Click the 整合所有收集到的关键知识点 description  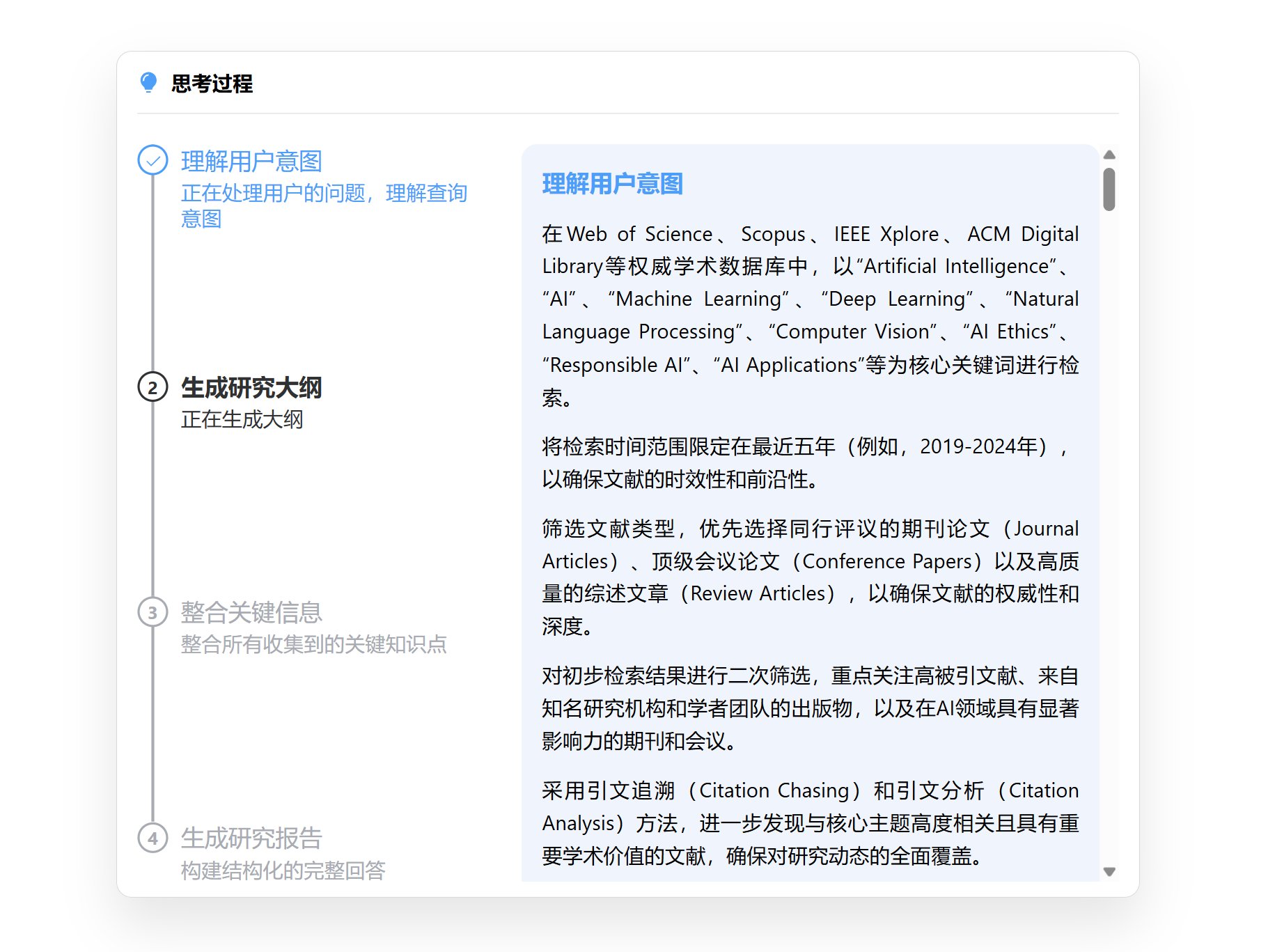pos(313,644)
